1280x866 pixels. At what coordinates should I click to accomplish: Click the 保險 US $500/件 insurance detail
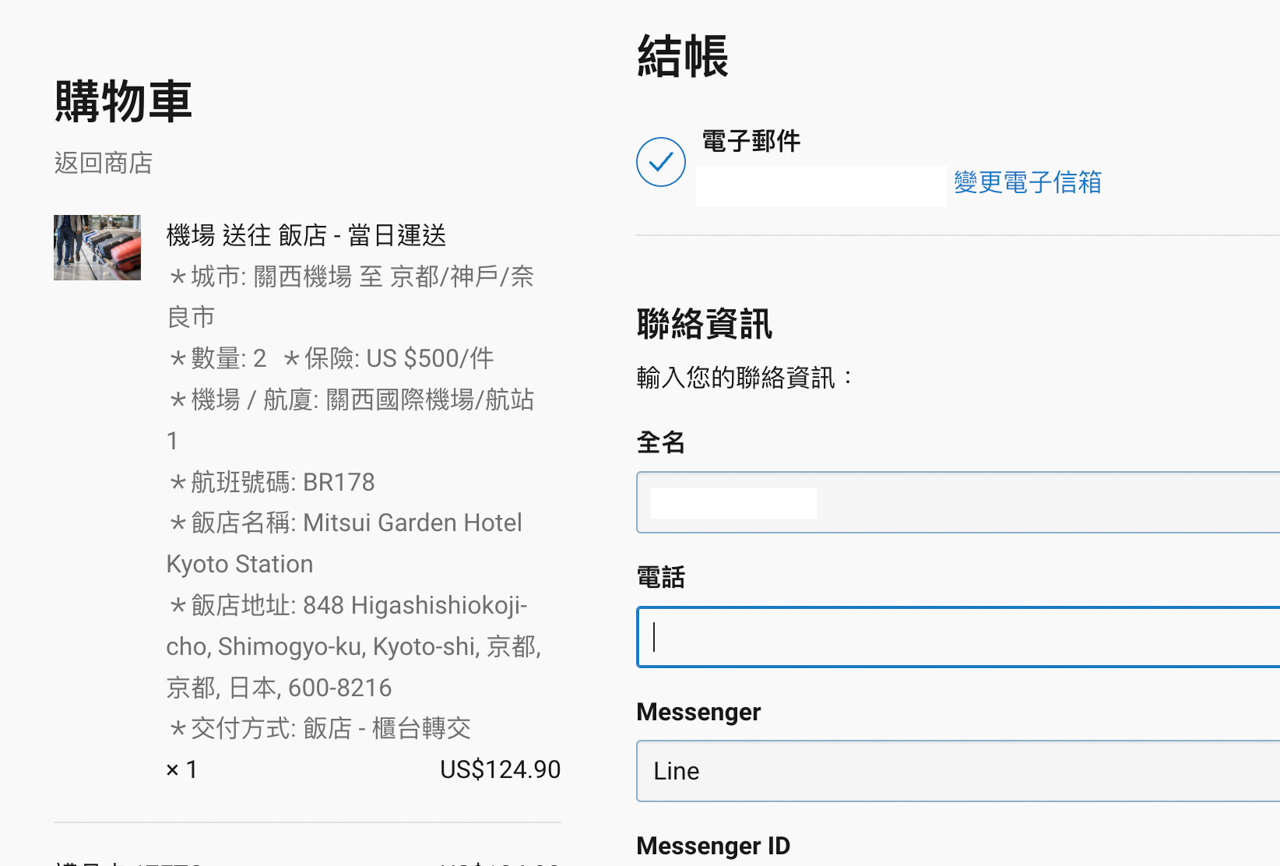[x=388, y=359]
